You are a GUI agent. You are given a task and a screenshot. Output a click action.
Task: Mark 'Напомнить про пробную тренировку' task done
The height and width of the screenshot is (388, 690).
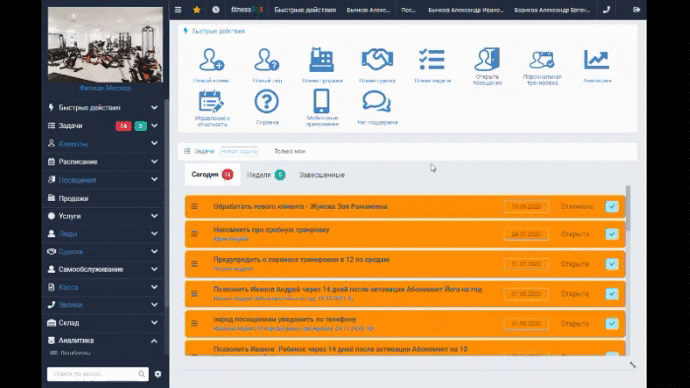[612, 234]
